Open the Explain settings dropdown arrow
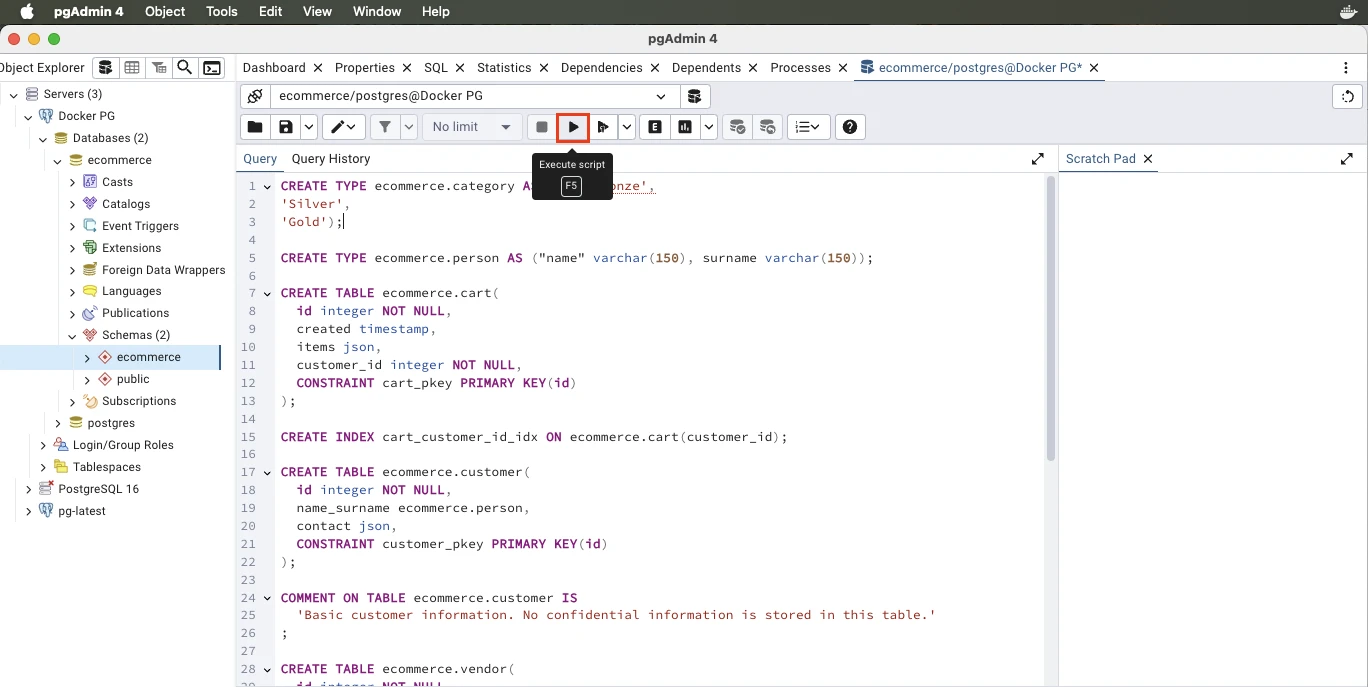The width and height of the screenshot is (1368, 687). [x=709, y=127]
